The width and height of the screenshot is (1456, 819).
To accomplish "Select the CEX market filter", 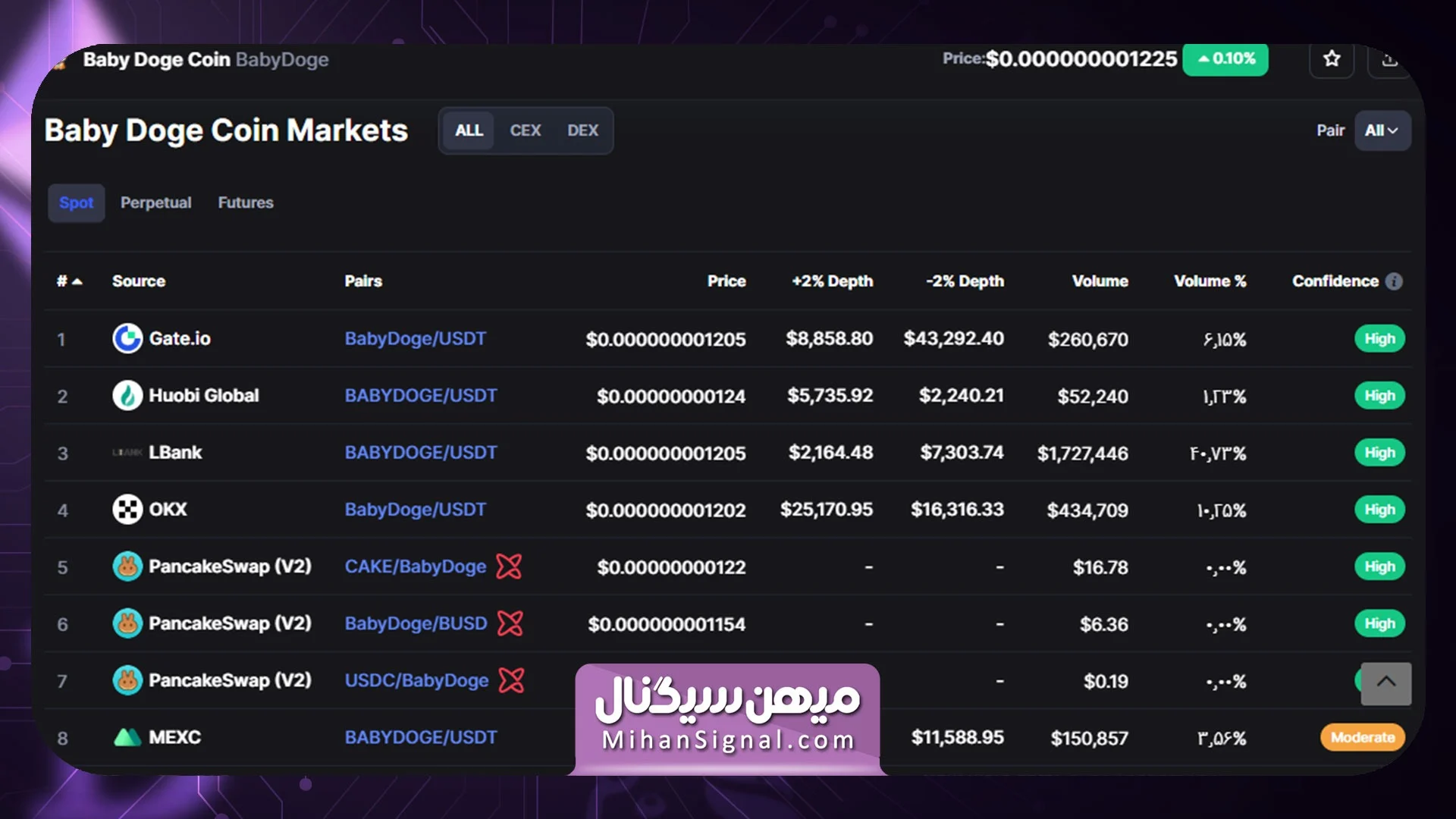I will (525, 130).
